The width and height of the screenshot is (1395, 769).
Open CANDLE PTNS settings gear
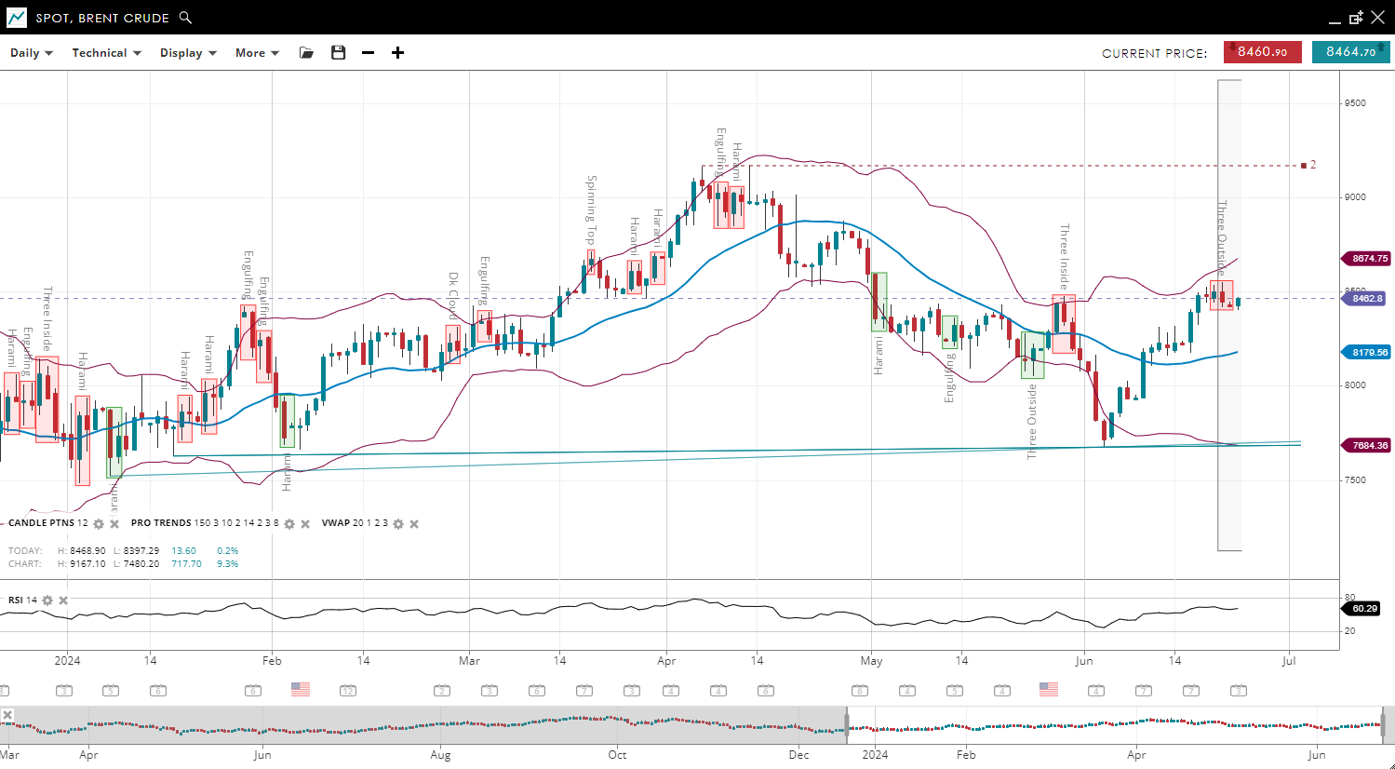point(99,524)
